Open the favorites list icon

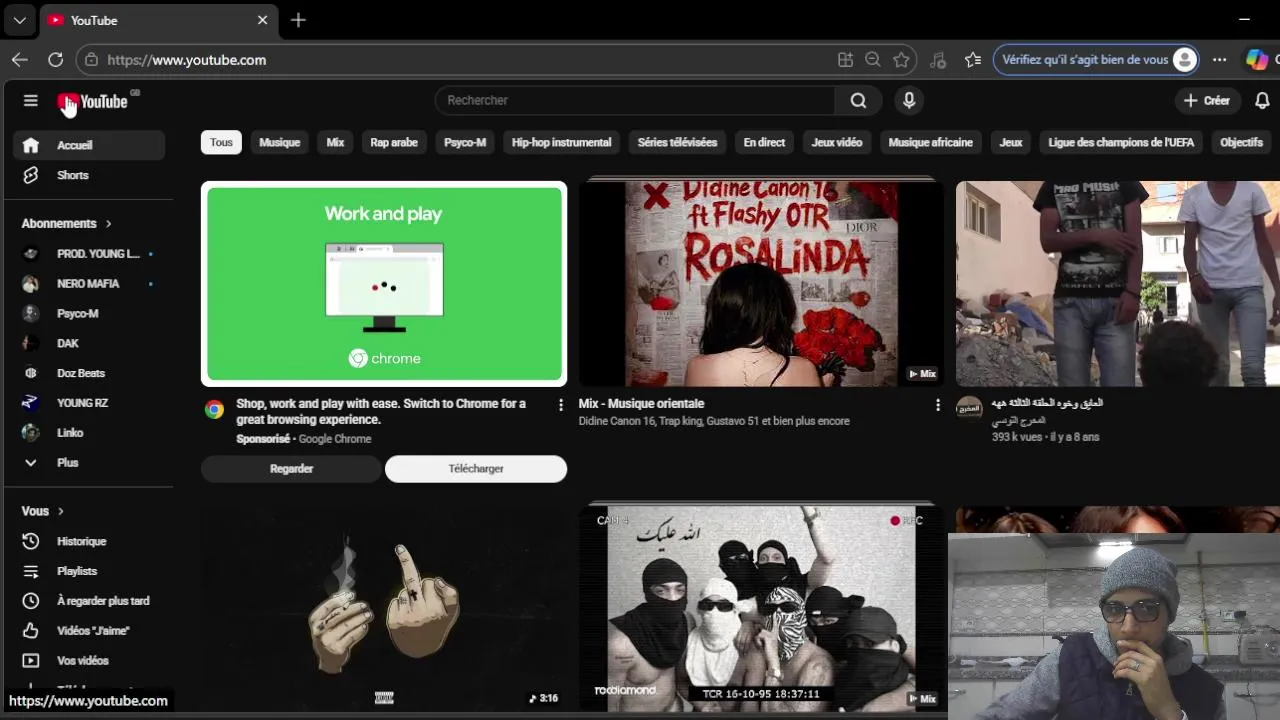tap(973, 60)
